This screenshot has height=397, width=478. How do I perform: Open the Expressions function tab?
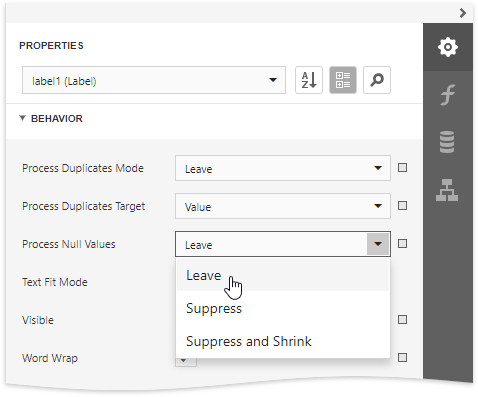click(448, 95)
